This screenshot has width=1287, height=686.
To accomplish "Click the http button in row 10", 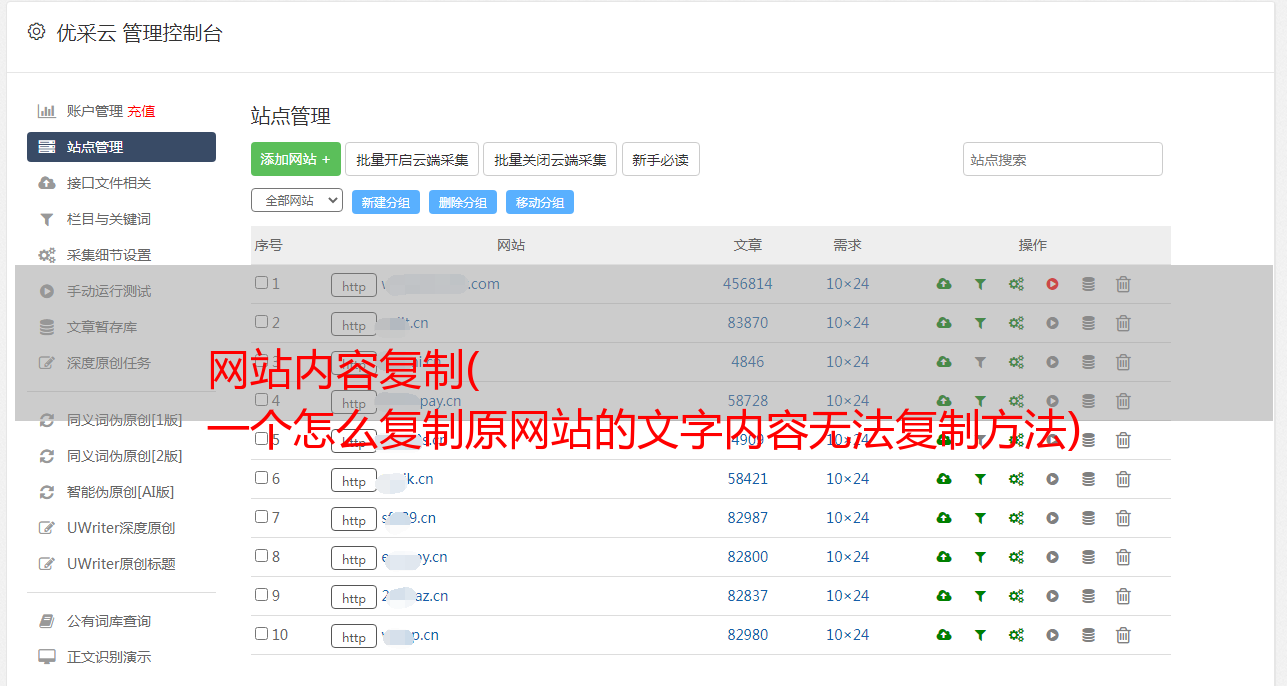I will [354, 636].
